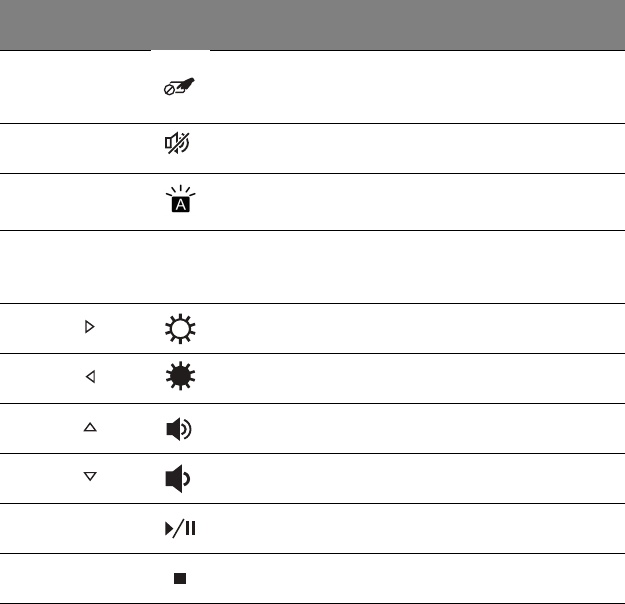This screenshot has width=625, height=604.
Task: Click the gray header bar at top
Action: click(312, 25)
